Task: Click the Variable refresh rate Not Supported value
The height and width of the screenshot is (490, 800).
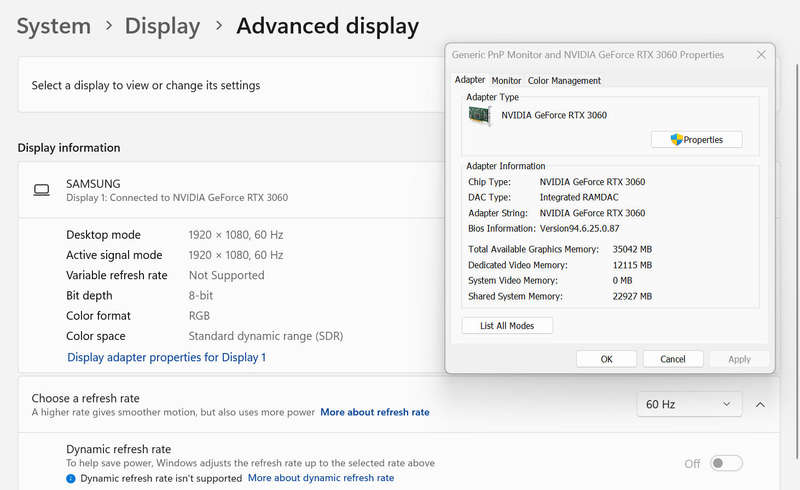Action: tap(227, 276)
